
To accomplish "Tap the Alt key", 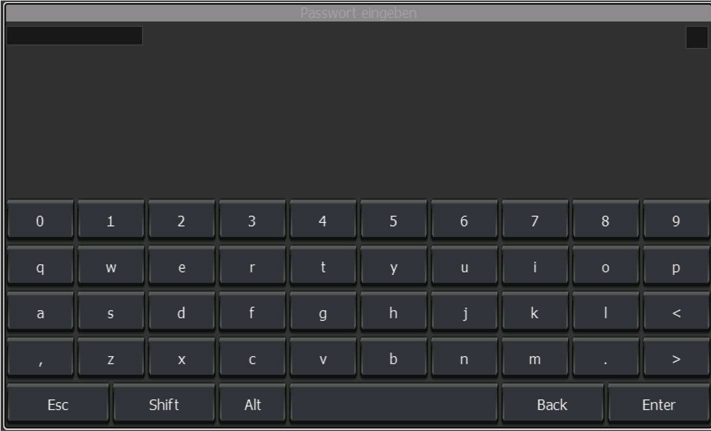I will 253,404.
